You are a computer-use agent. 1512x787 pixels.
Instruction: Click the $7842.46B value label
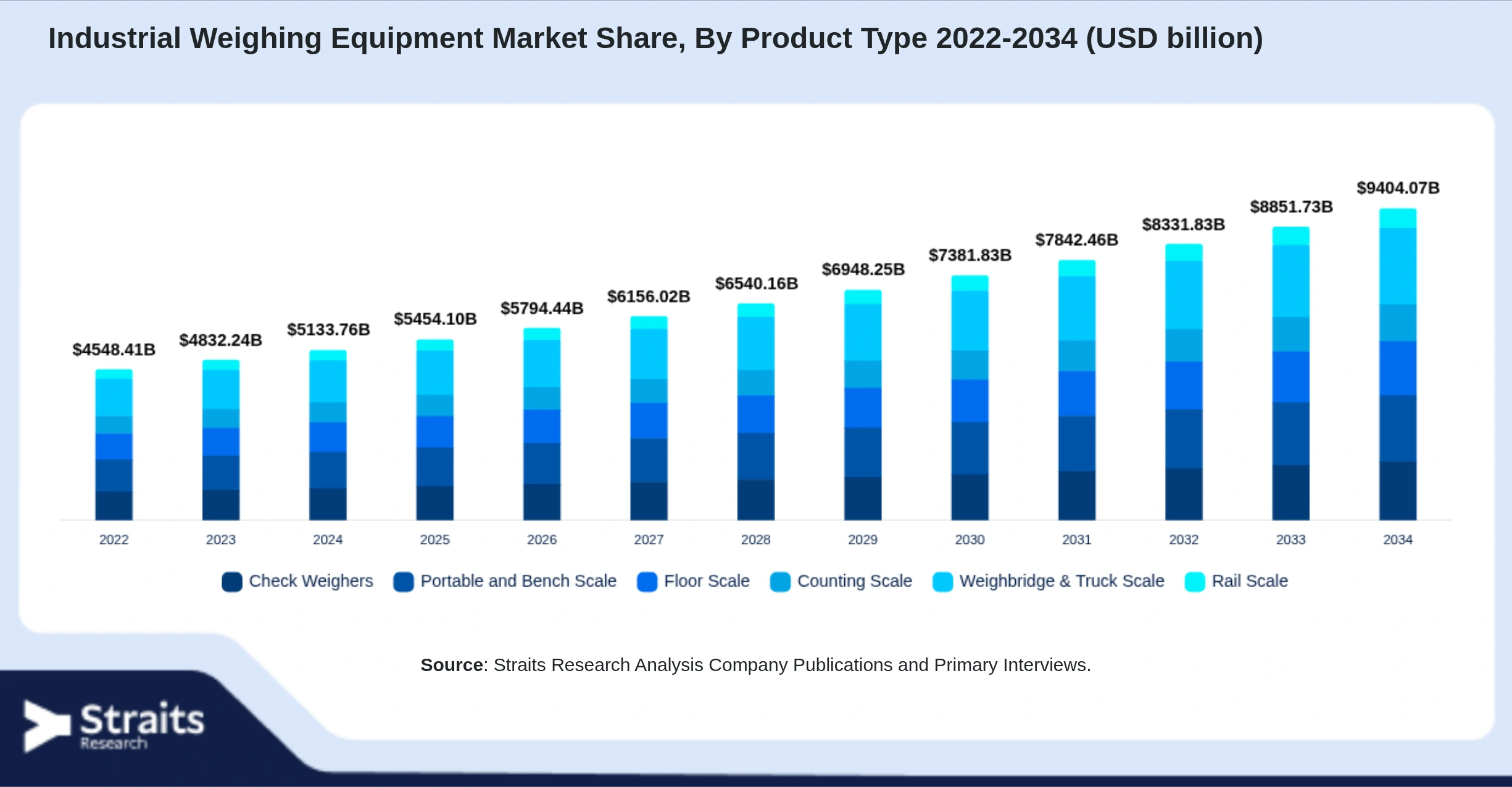1077,240
